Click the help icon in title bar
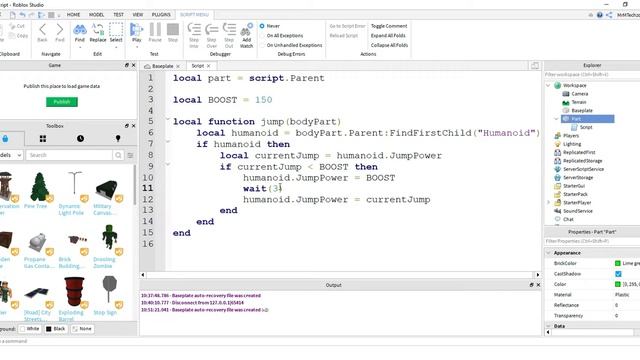 click(600, 15)
